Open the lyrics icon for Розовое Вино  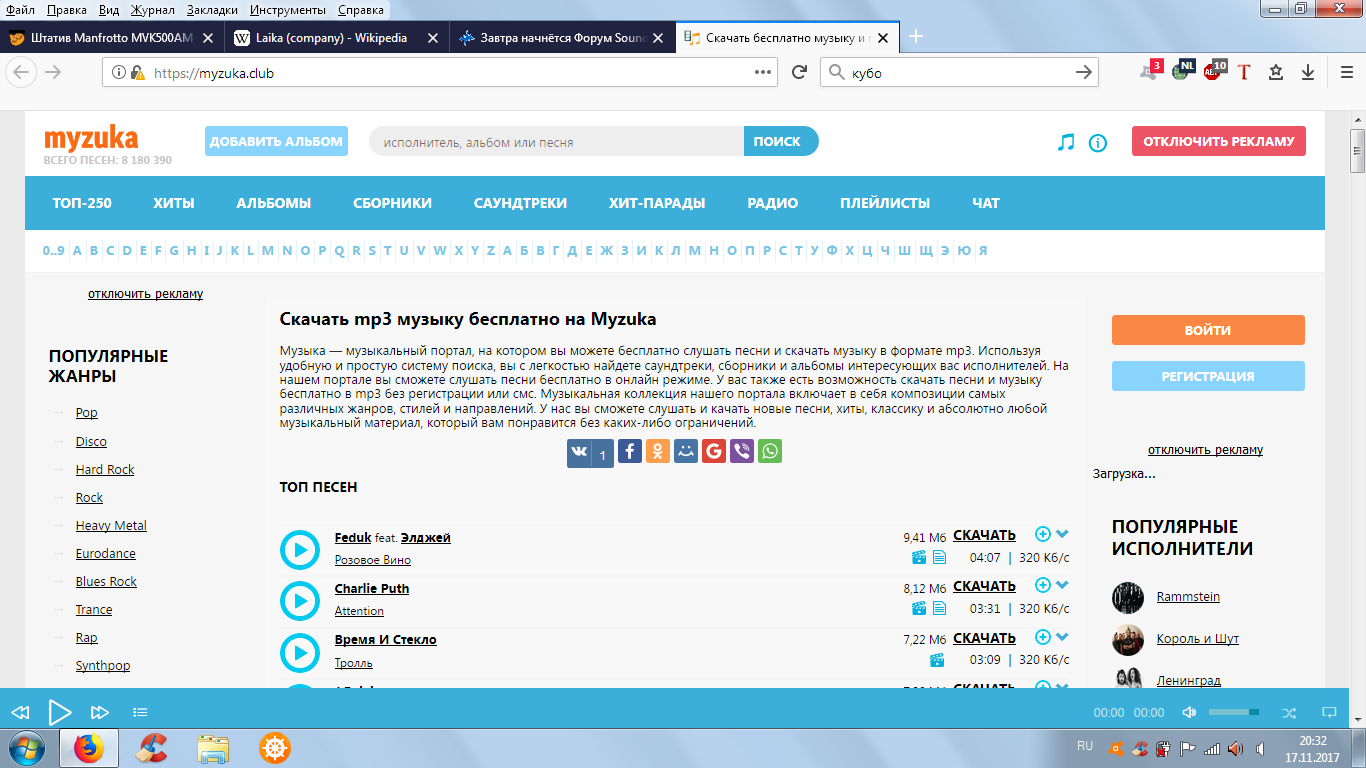939,557
